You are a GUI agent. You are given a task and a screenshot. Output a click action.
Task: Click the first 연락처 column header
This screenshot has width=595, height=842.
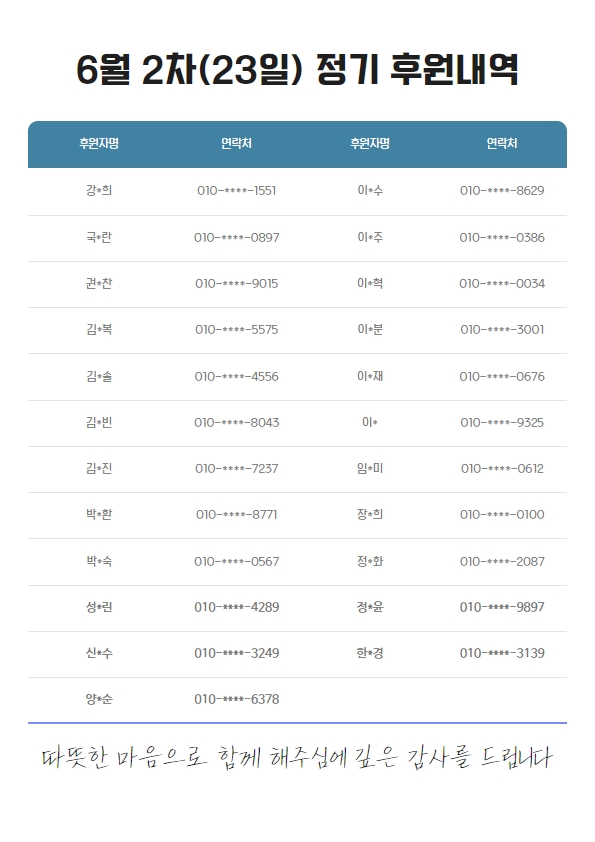(236, 143)
